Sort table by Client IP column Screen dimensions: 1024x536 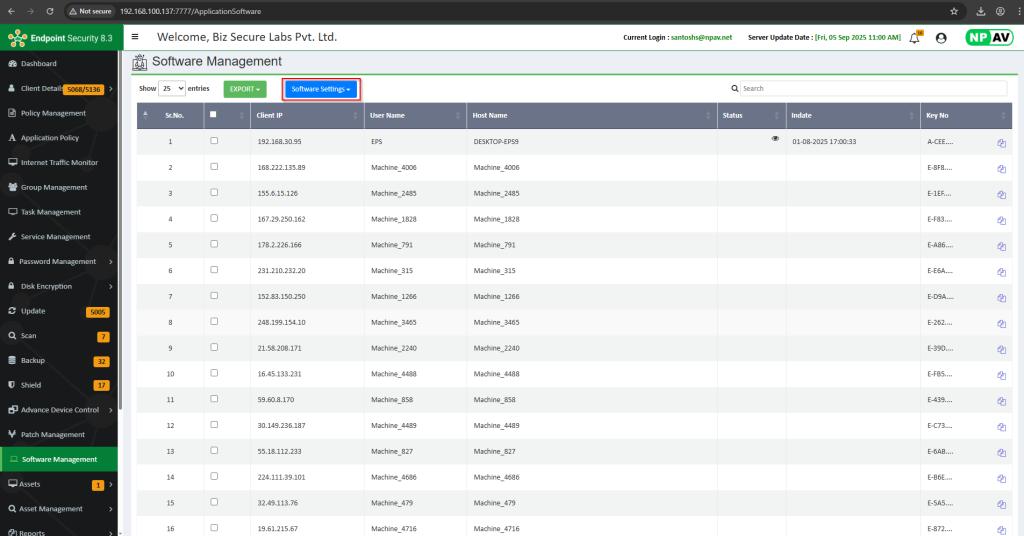[x=300, y=116]
